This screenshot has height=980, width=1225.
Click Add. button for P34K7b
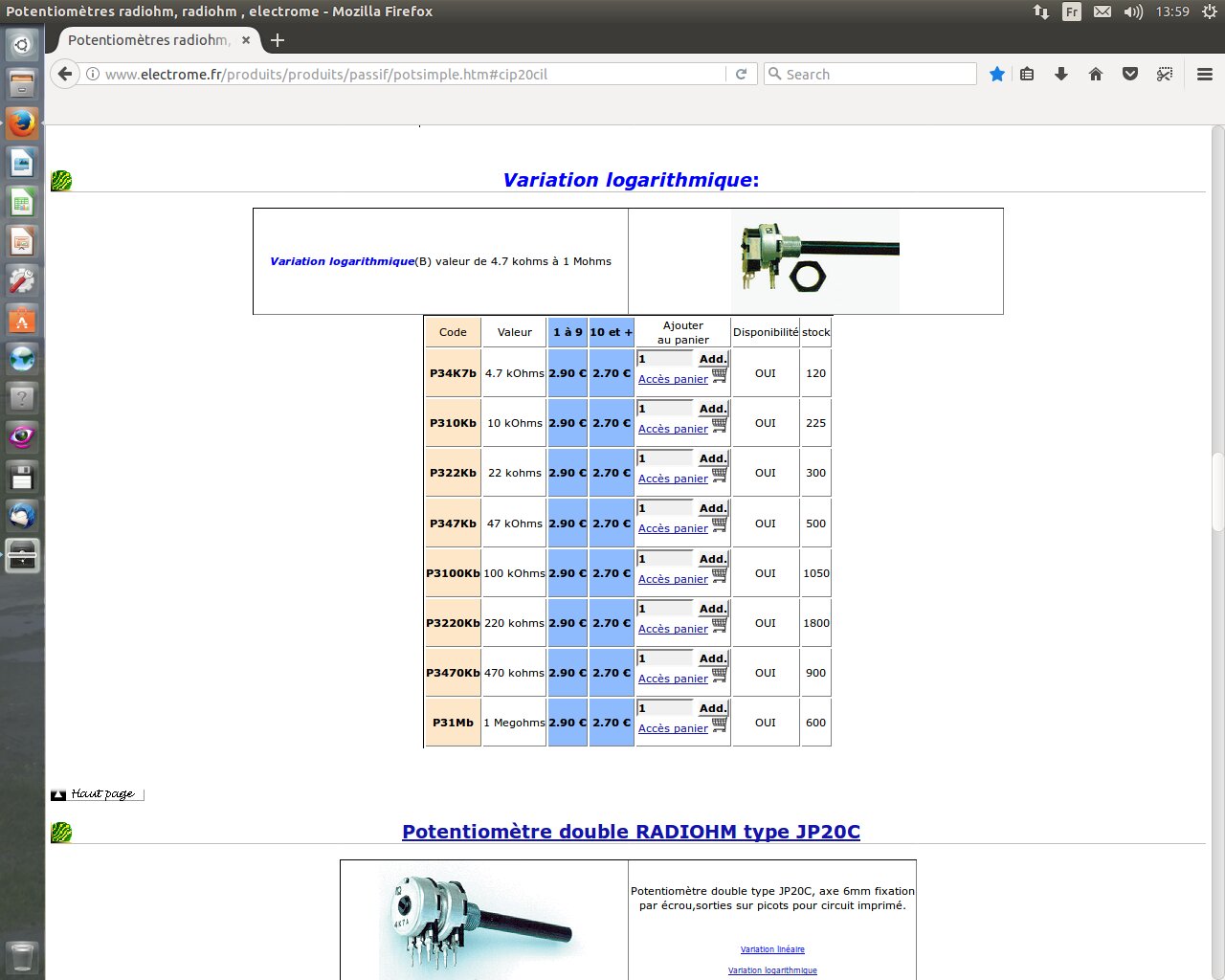tap(712, 359)
